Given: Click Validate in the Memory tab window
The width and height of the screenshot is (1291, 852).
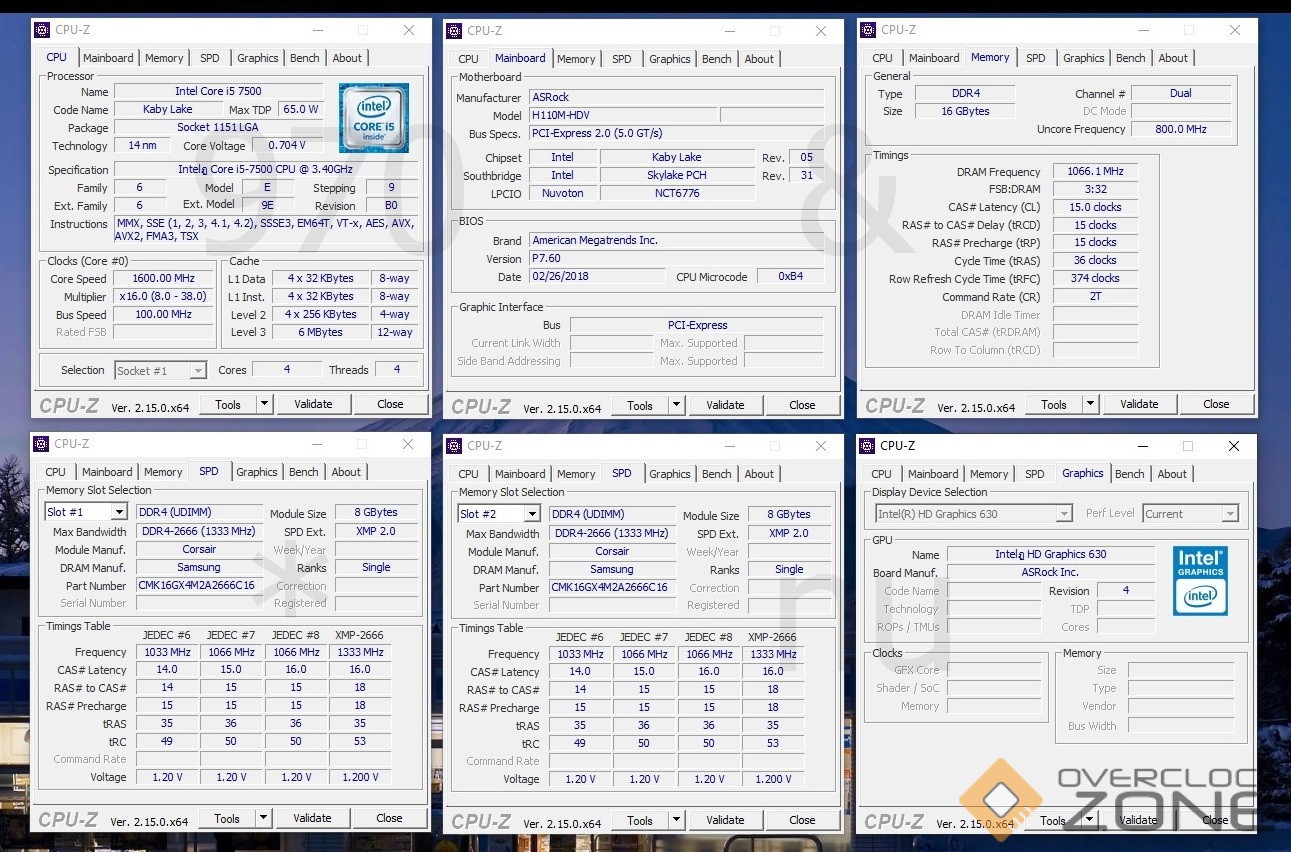Looking at the screenshot, I should tap(1139, 404).
